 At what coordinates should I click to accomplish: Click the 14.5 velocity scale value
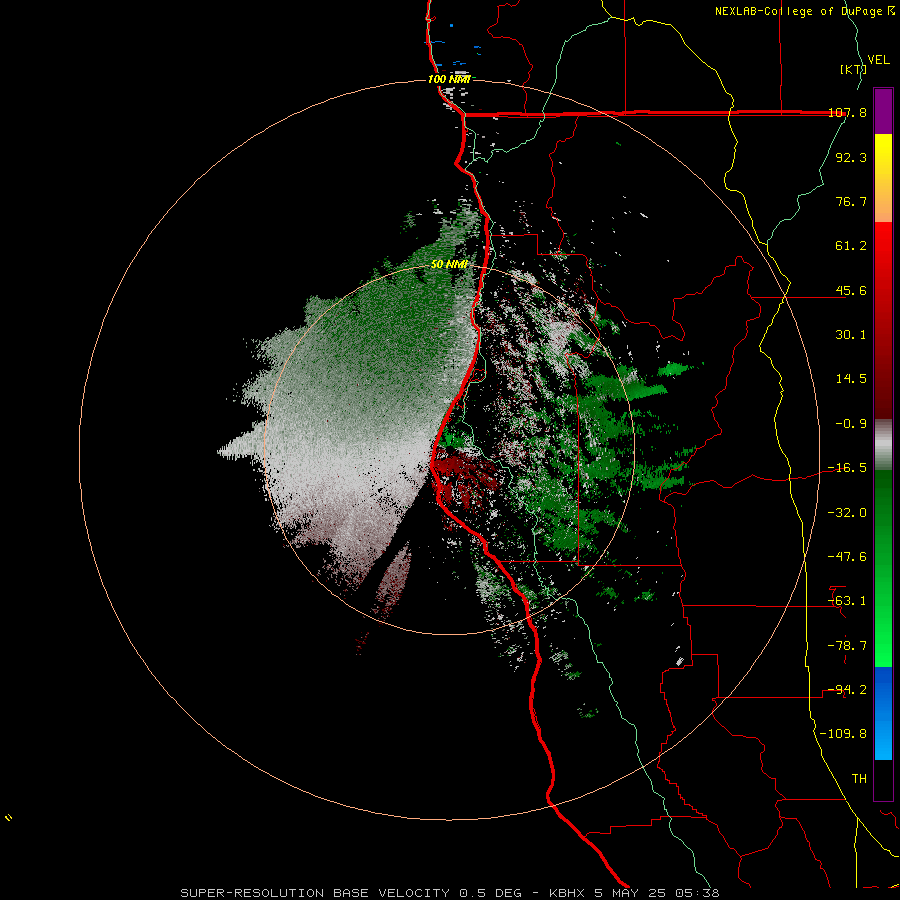click(x=851, y=379)
